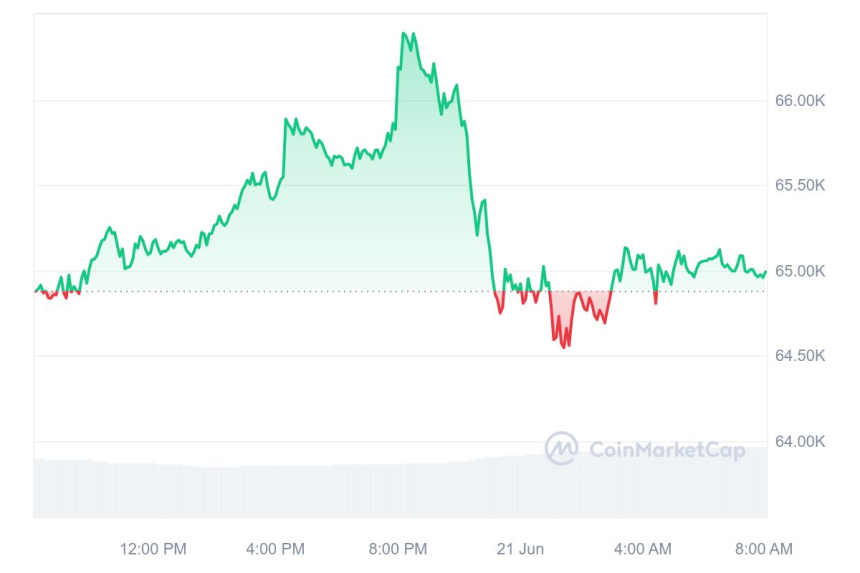Viewport: 860px width, 573px height.
Task: Select the 8:00 PM time label
Action: [x=398, y=548]
